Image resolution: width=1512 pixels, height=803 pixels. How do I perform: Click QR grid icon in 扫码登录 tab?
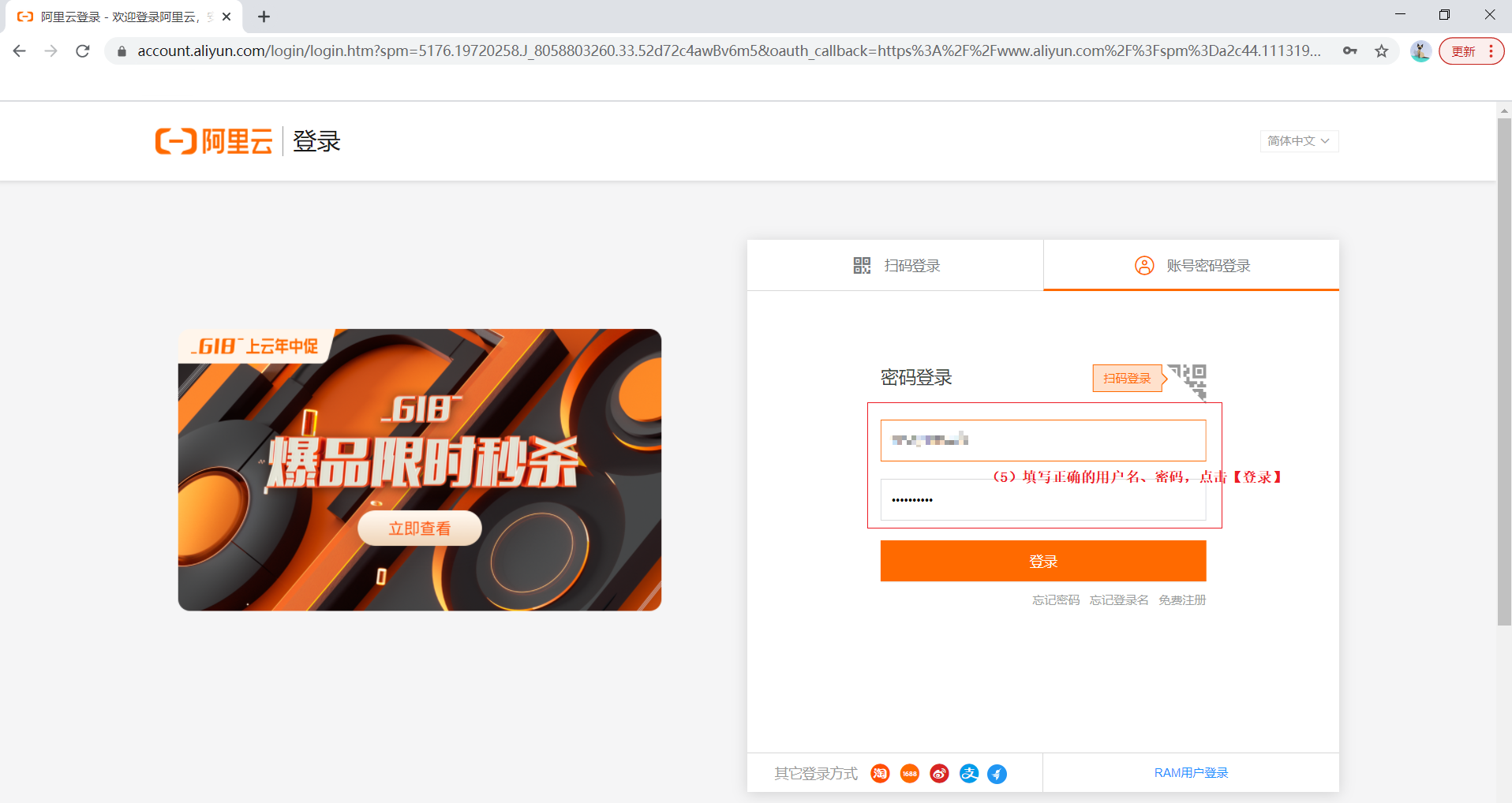(862, 266)
